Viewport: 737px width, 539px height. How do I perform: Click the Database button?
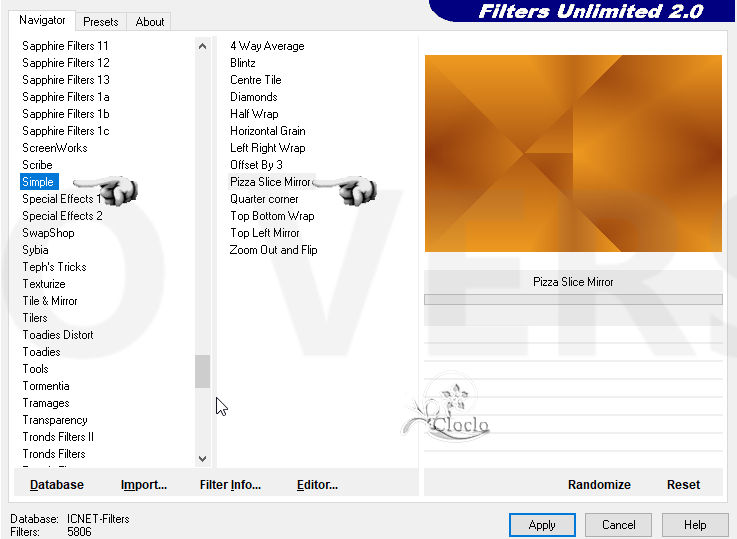point(57,484)
